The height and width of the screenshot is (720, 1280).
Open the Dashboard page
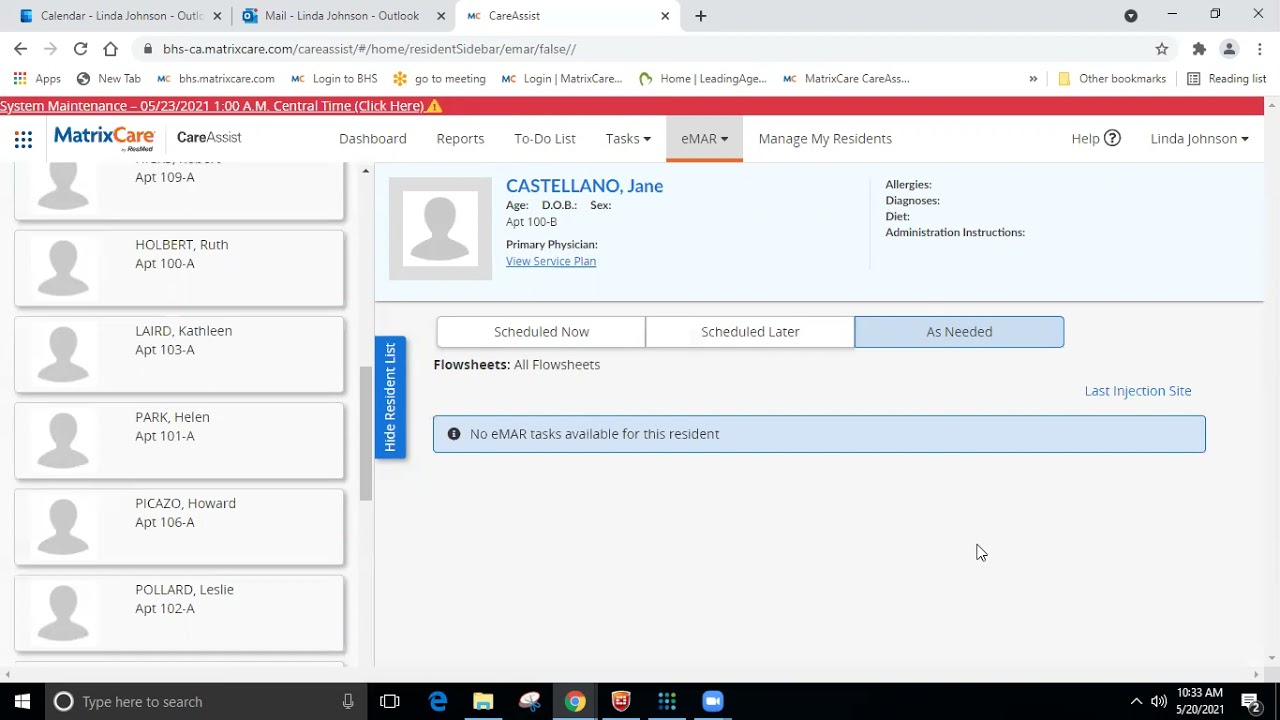click(373, 138)
